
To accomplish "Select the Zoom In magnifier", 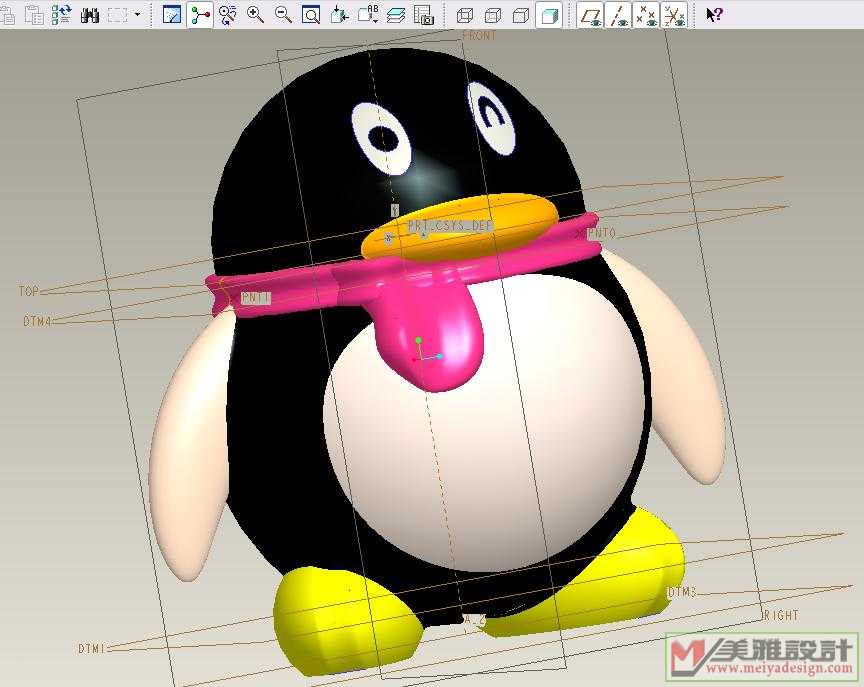I will 255,15.
